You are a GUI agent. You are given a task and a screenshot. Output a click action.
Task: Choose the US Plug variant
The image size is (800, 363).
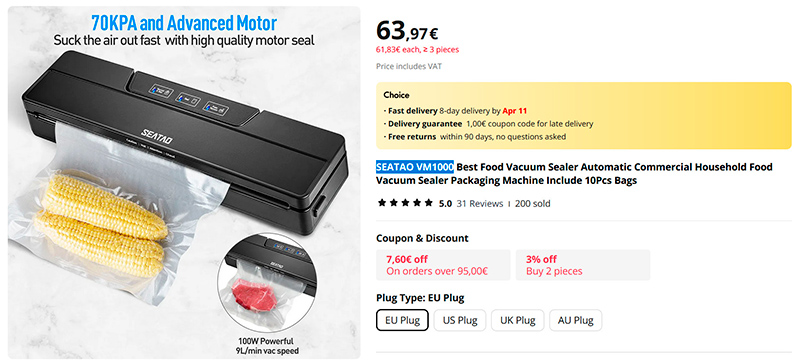click(x=460, y=320)
